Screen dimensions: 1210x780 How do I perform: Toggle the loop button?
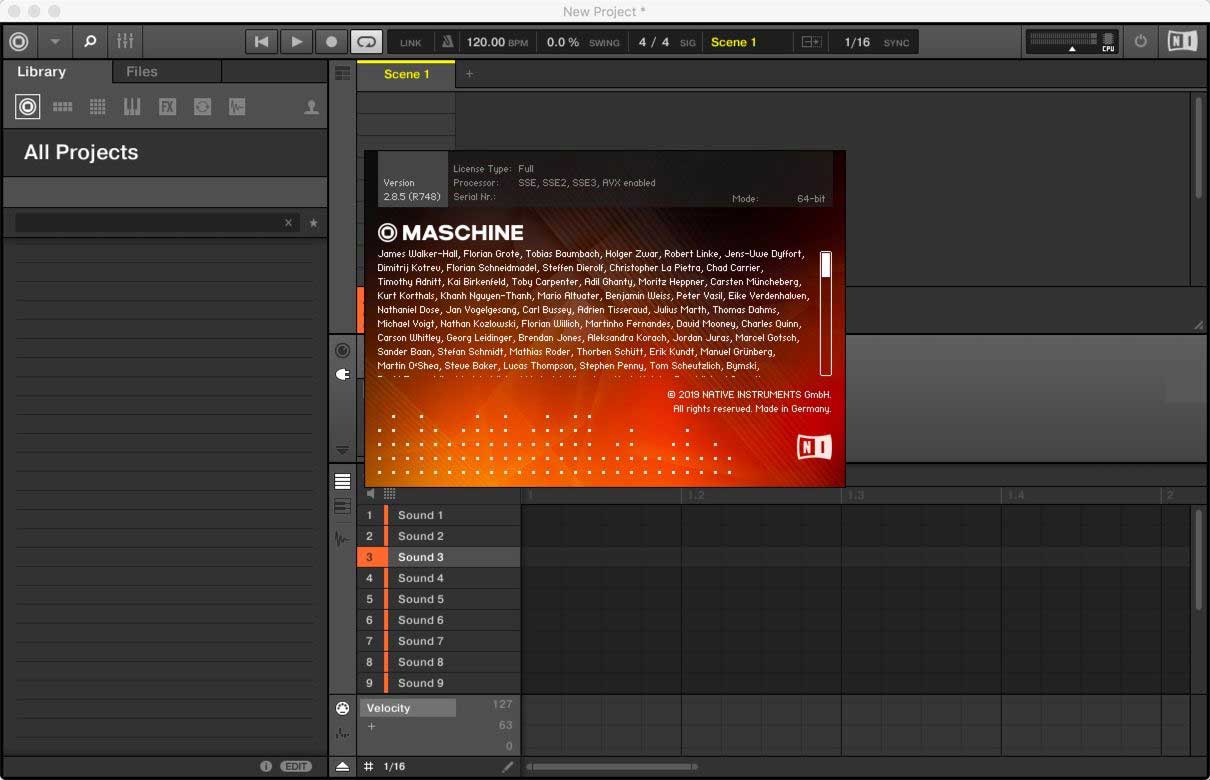click(x=366, y=42)
